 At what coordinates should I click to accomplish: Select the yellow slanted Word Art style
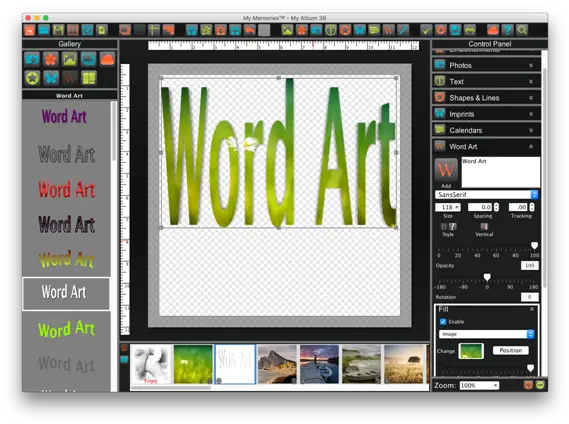(x=66, y=259)
